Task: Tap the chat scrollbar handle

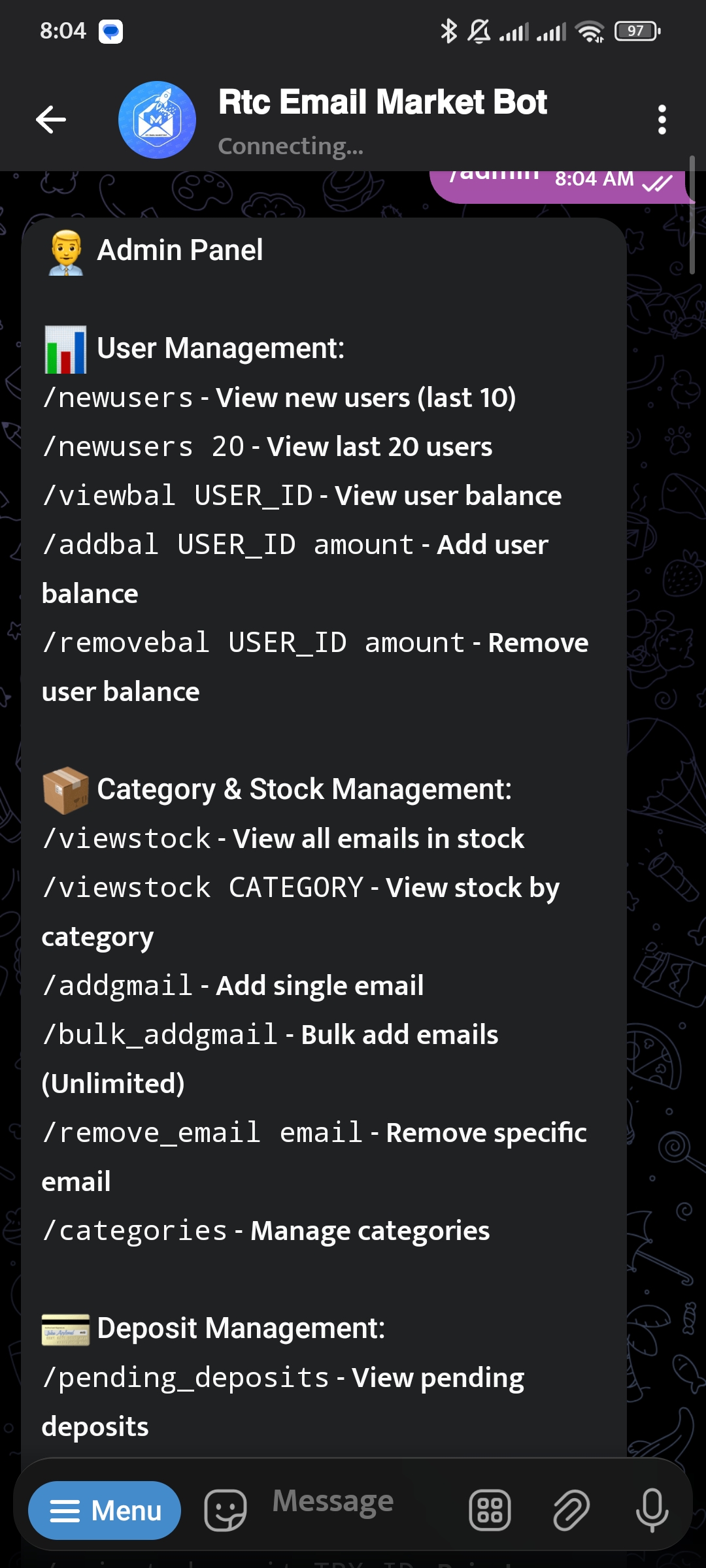Action: point(692,216)
